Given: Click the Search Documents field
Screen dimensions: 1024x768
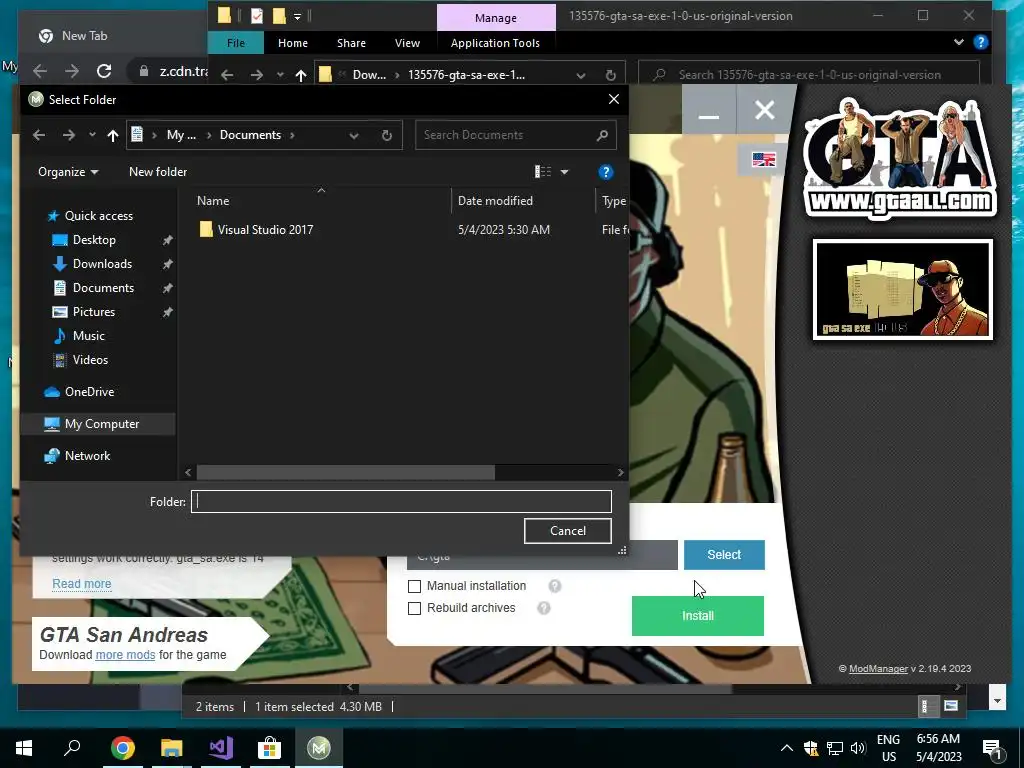Looking at the screenshot, I should pyautogui.click(x=515, y=135).
